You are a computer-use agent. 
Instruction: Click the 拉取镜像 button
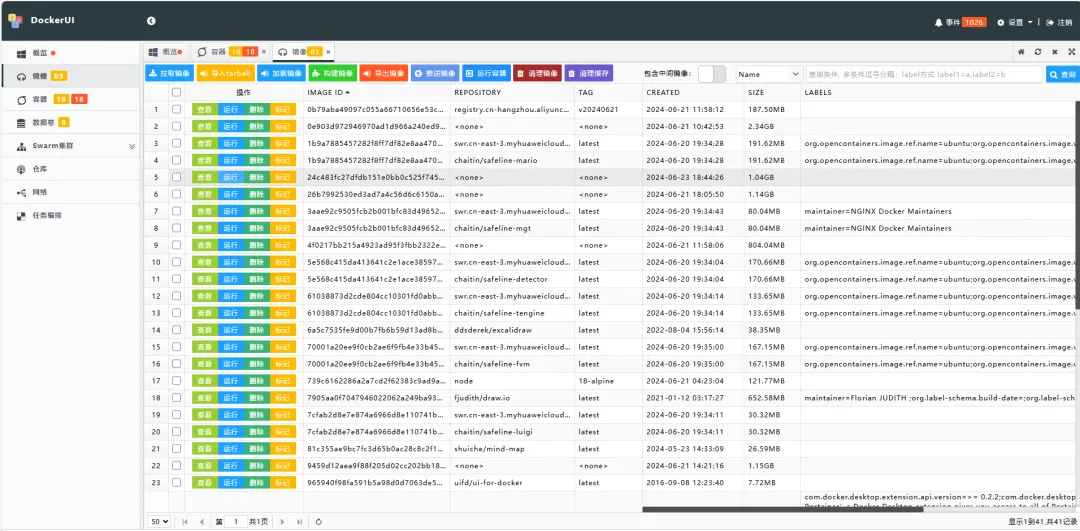169,73
